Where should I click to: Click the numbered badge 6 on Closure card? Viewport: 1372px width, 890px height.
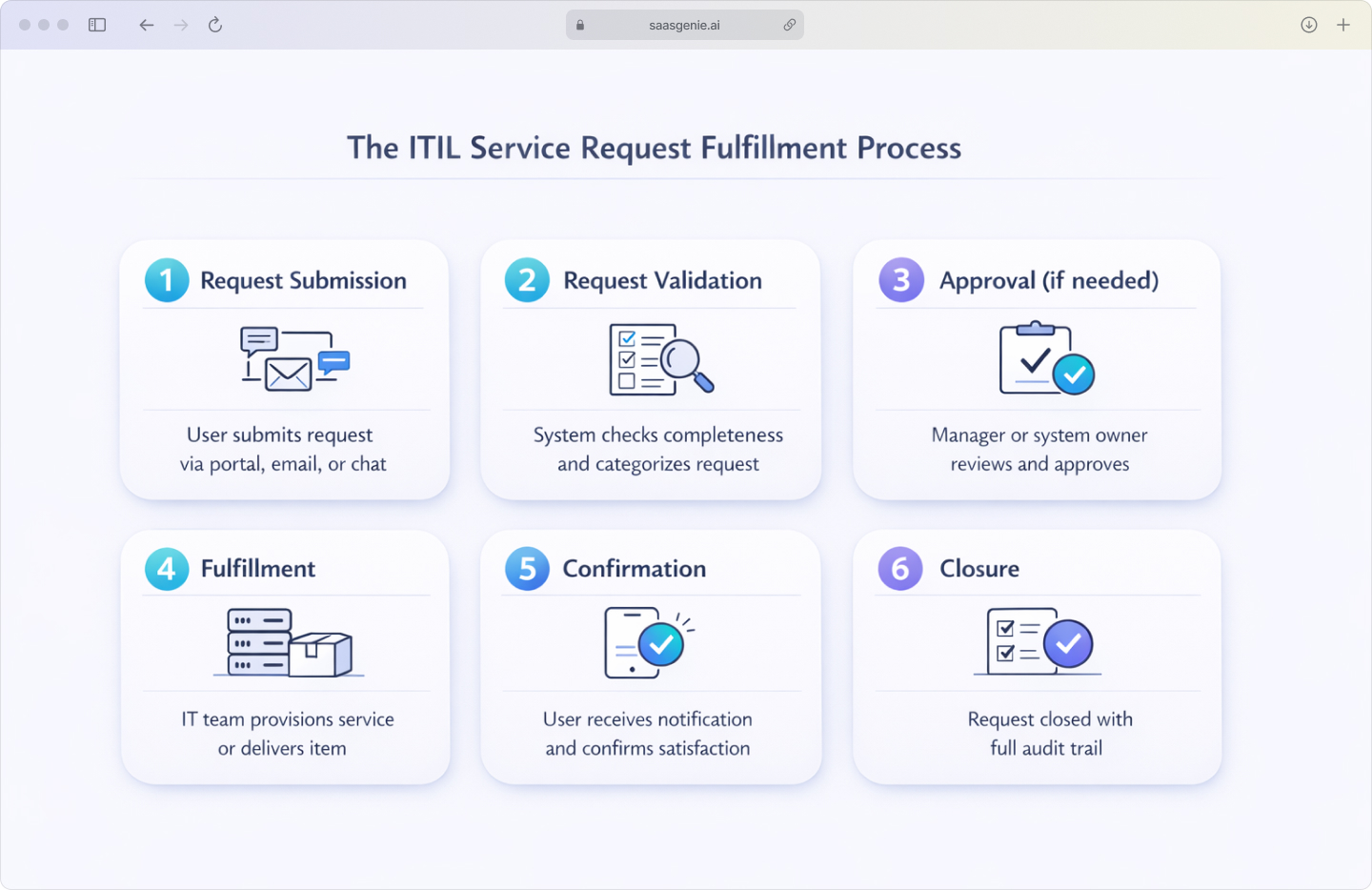tap(901, 569)
